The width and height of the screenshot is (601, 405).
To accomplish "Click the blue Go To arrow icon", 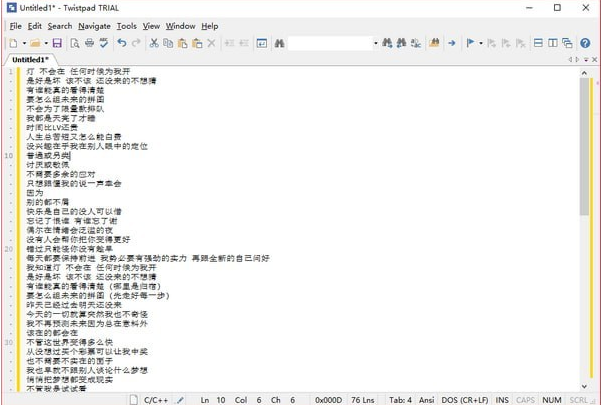I will pos(452,43).
